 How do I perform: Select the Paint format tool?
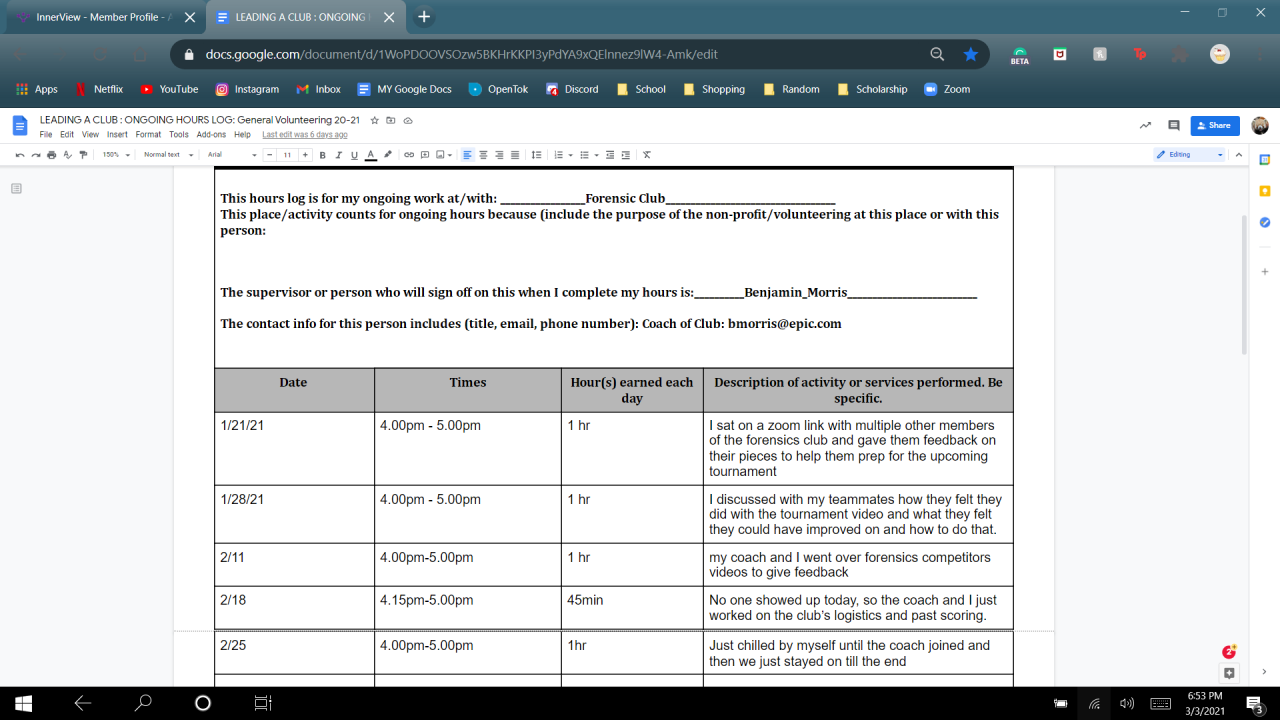[x=83, y=155]
